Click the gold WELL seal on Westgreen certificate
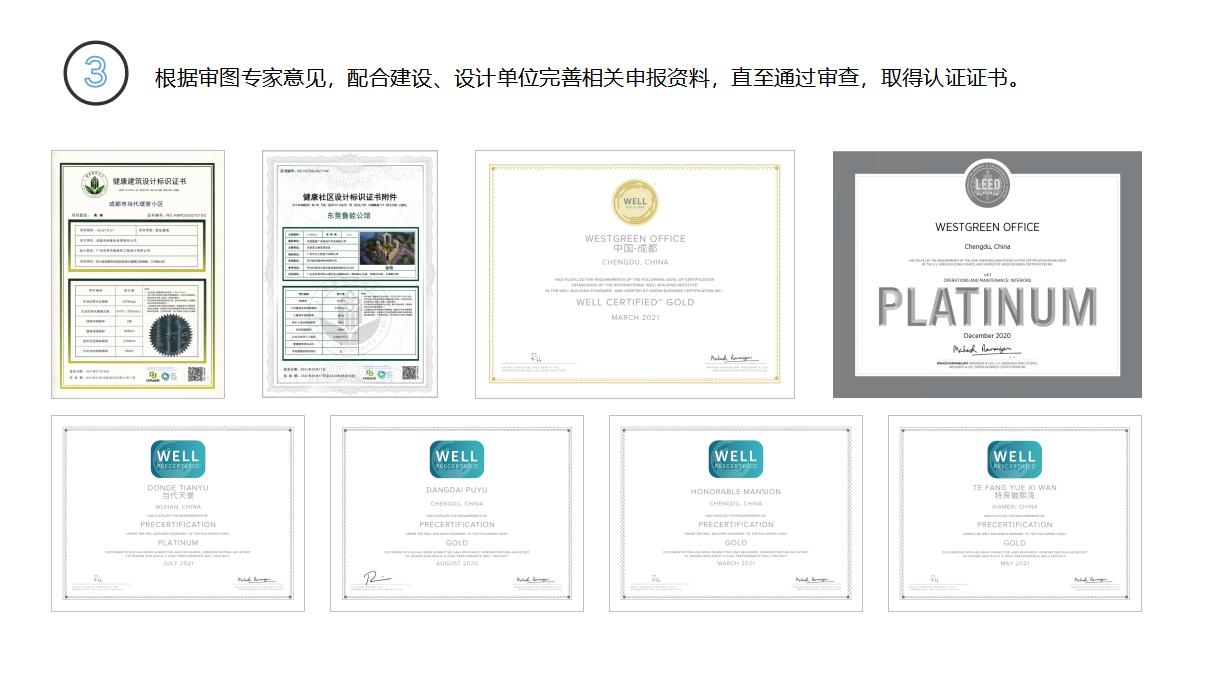 pos(634,202)
